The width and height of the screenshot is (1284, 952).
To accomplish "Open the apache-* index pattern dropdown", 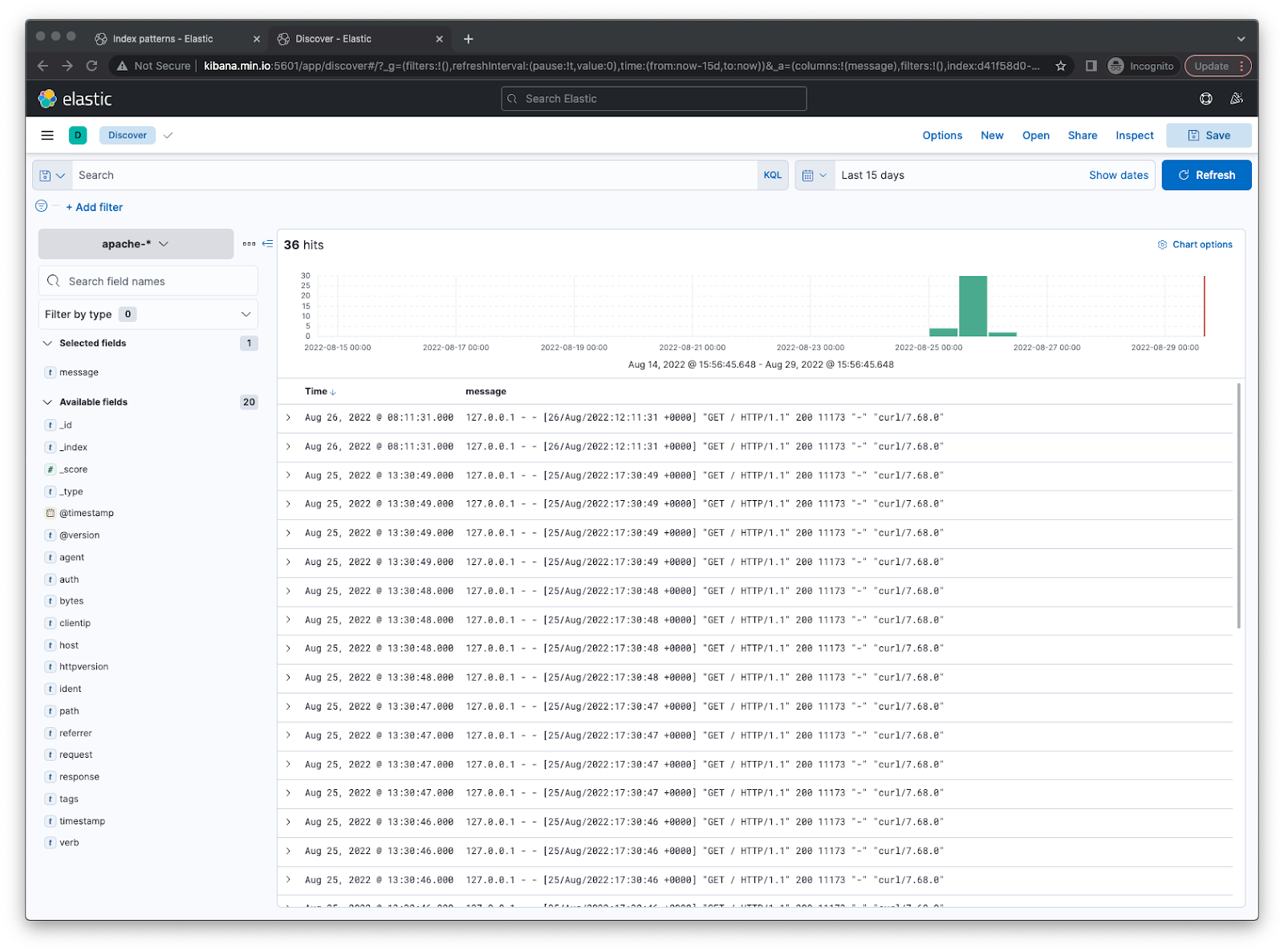I will pos(136,244).
